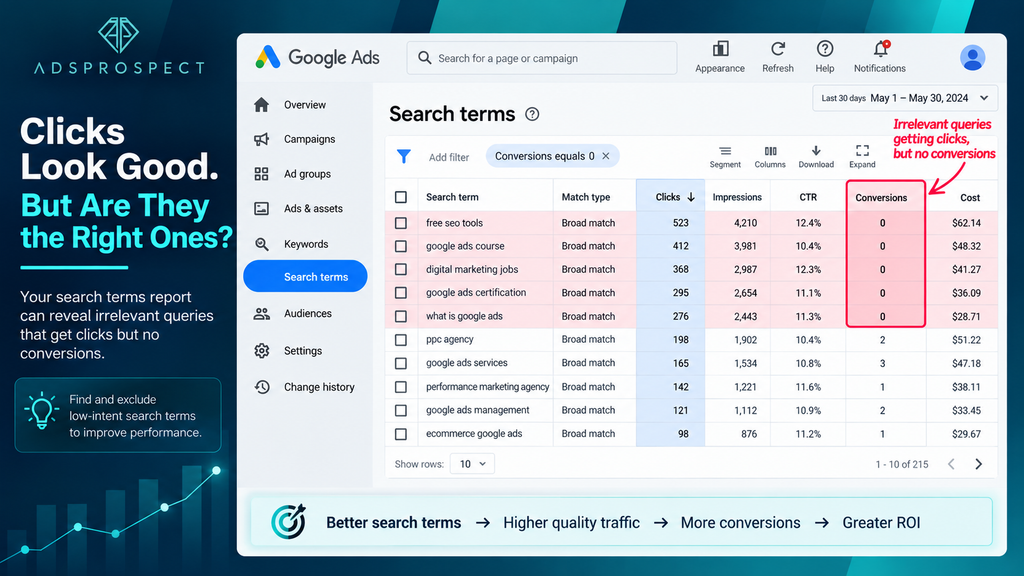
Task: Open Segment tool
Action: coord(725,157)
